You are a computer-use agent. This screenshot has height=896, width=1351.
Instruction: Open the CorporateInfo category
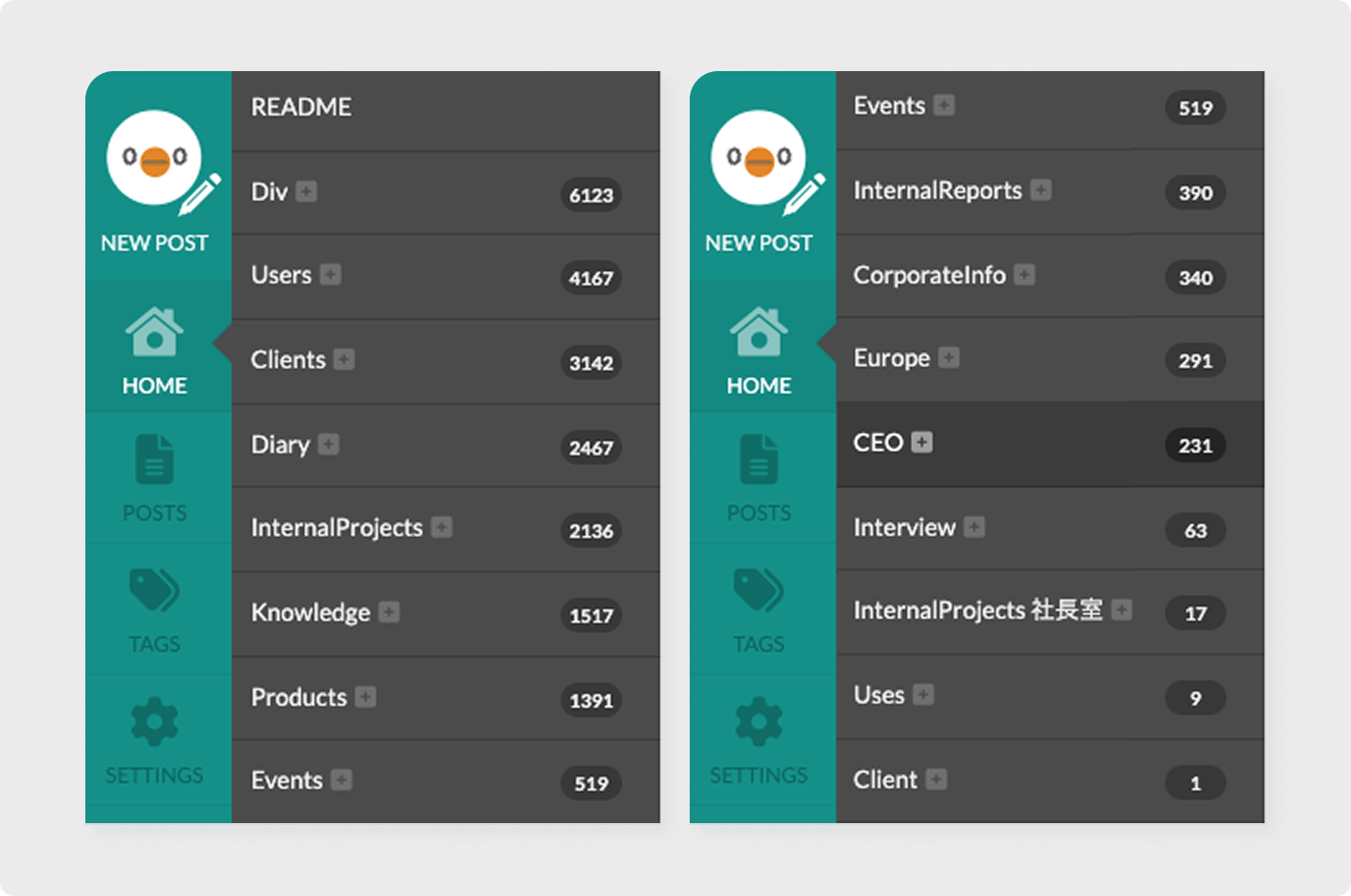pyautogui.click(x=929, y=276)
